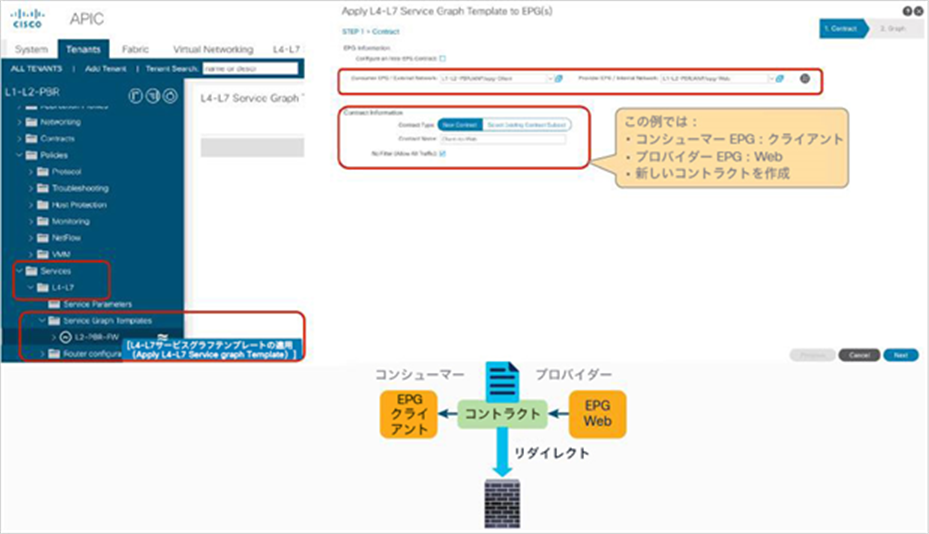Click the last round icon beside L1-L2-PBR
Image resolution: width=929 pixels, height=534 pixels.
point(170,95)
